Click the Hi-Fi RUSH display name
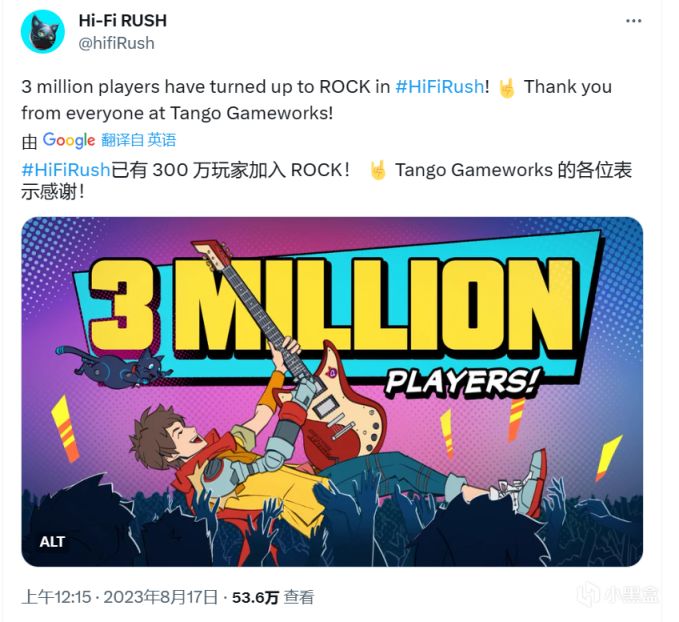Screen dimensions: 679x622 (x=123, y=20)
